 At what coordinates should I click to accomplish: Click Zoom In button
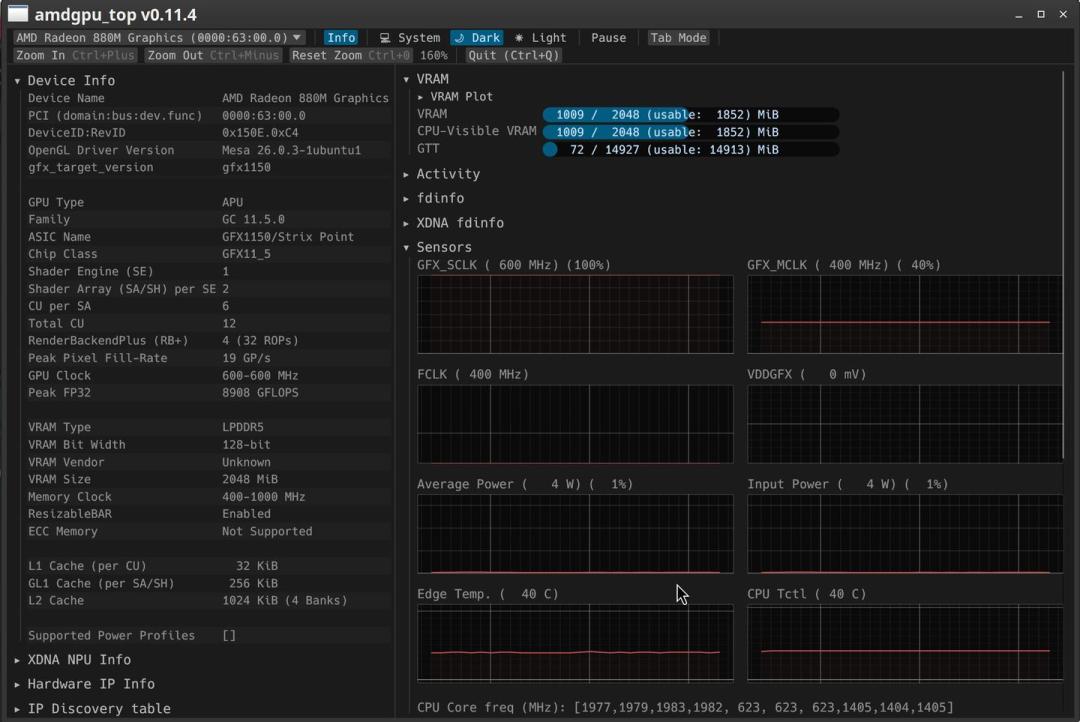point(75,55)
